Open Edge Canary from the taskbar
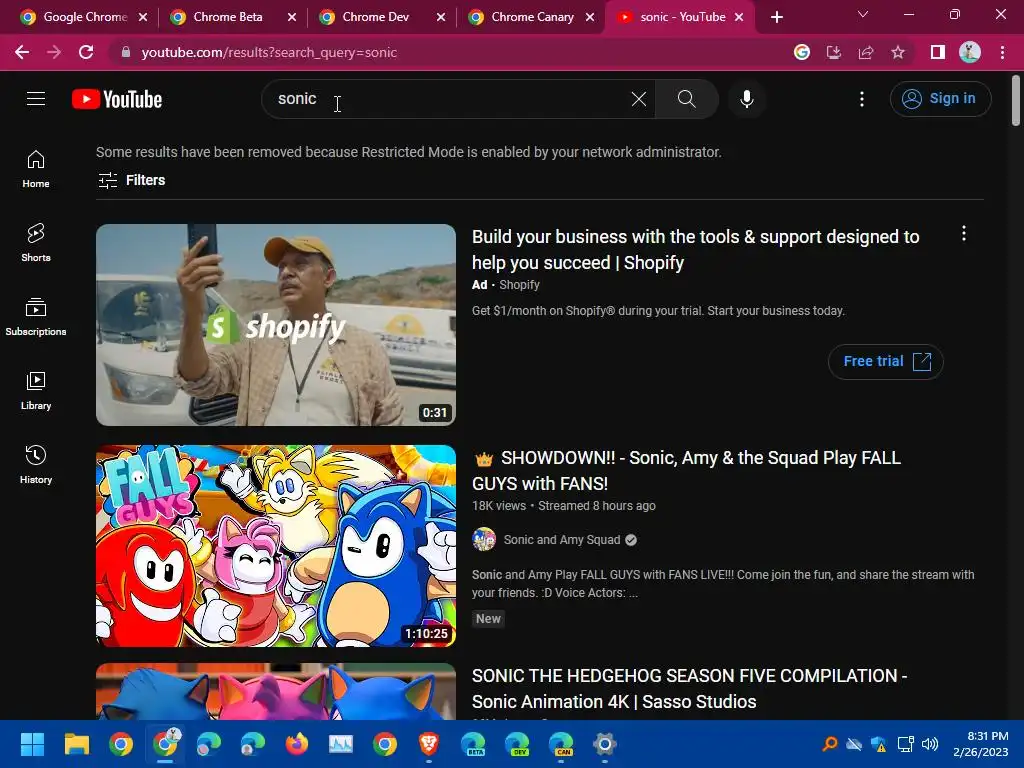Image resolution: width=1024 pixels, height=768 pixels. pos(561,744)
